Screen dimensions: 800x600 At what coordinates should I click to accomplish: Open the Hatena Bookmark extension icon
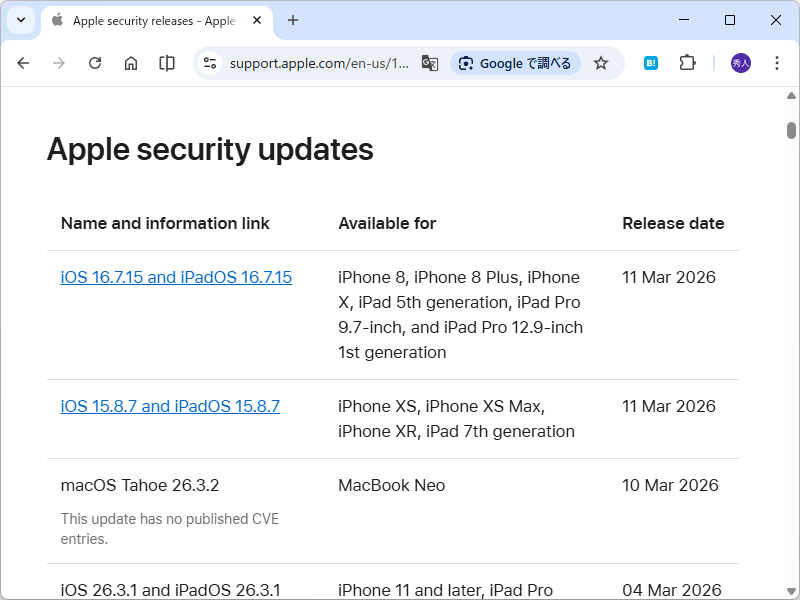coord(650,62)
